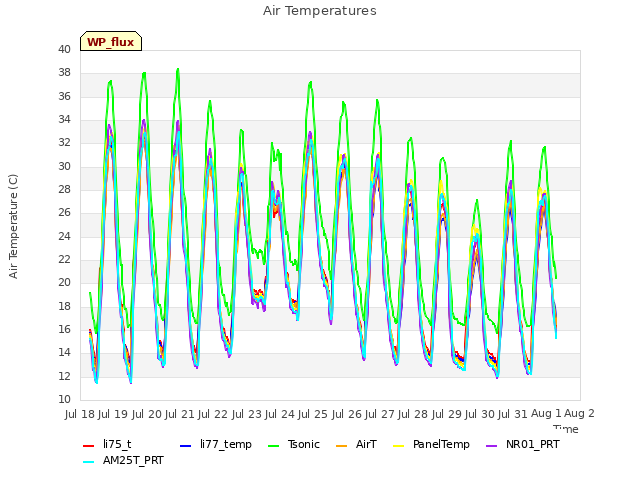Click the 10 y-axis tick label
The image size is (640, 480).
coord(64,399)
